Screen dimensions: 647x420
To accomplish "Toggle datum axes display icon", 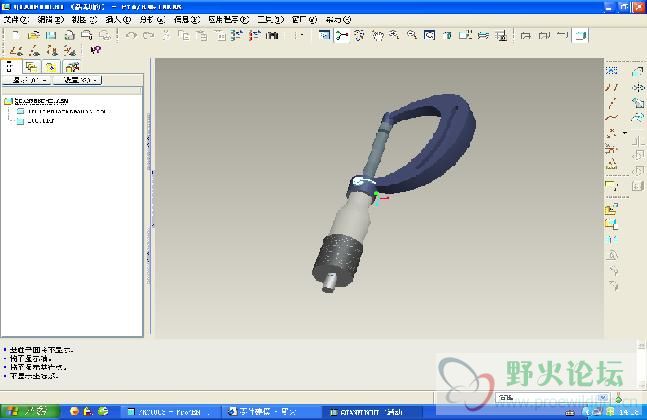I will tap(34, 50).
